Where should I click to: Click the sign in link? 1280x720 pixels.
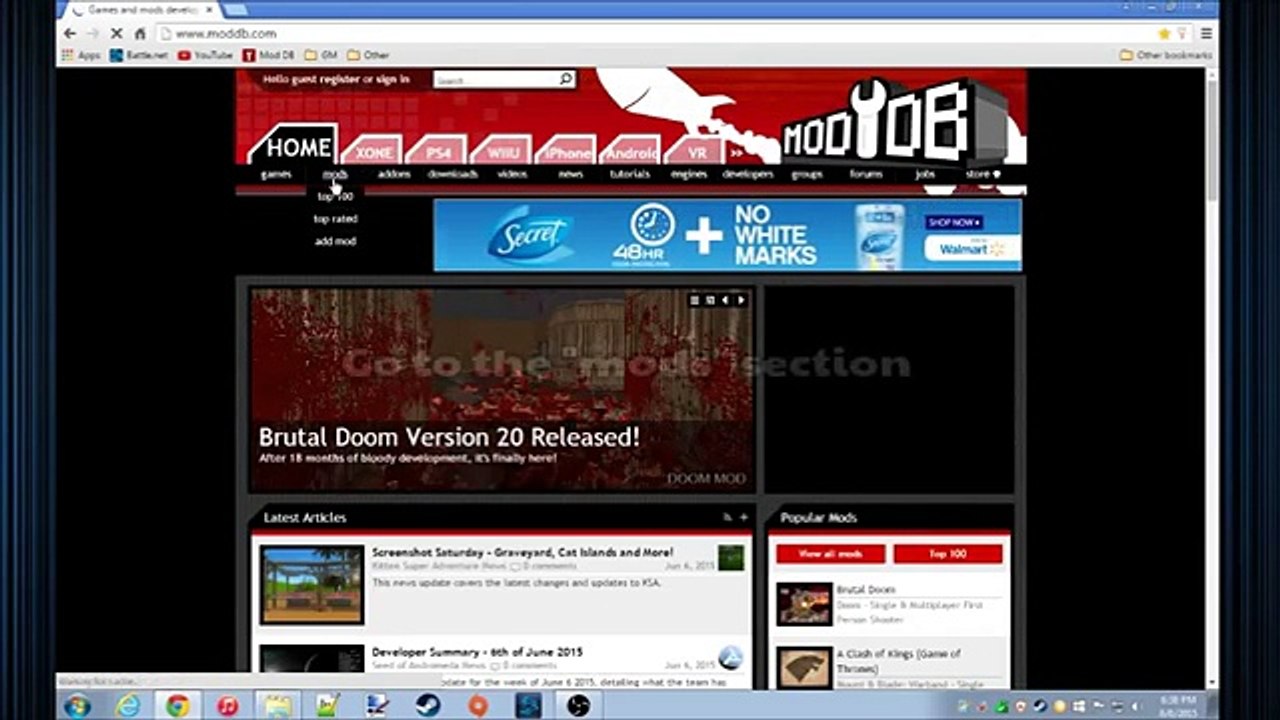click(393, 79)
